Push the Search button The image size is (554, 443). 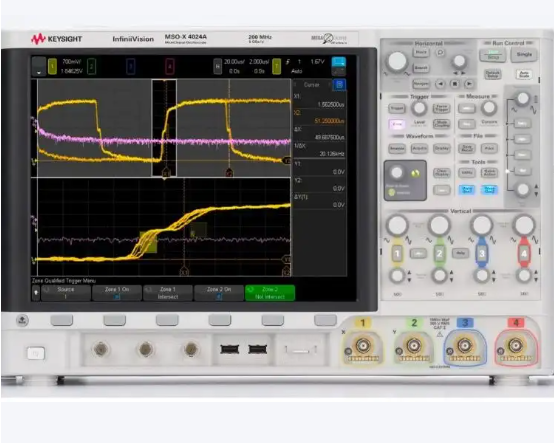(421, 68)
